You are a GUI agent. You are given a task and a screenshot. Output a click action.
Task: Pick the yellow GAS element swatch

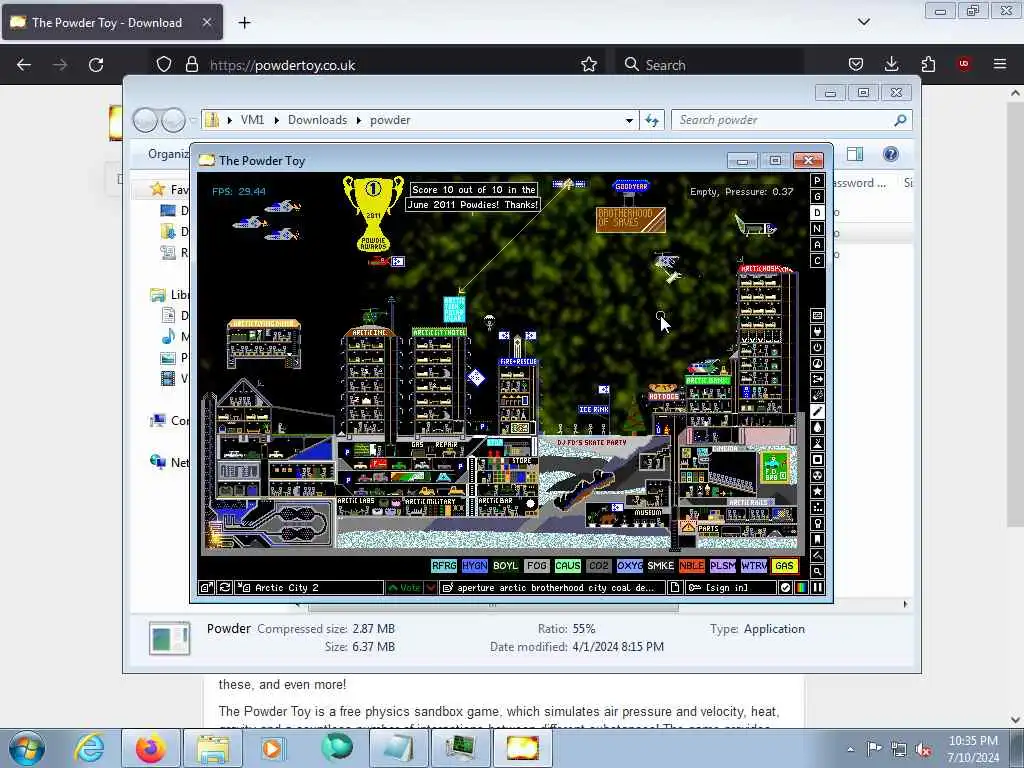pos(784,566)
